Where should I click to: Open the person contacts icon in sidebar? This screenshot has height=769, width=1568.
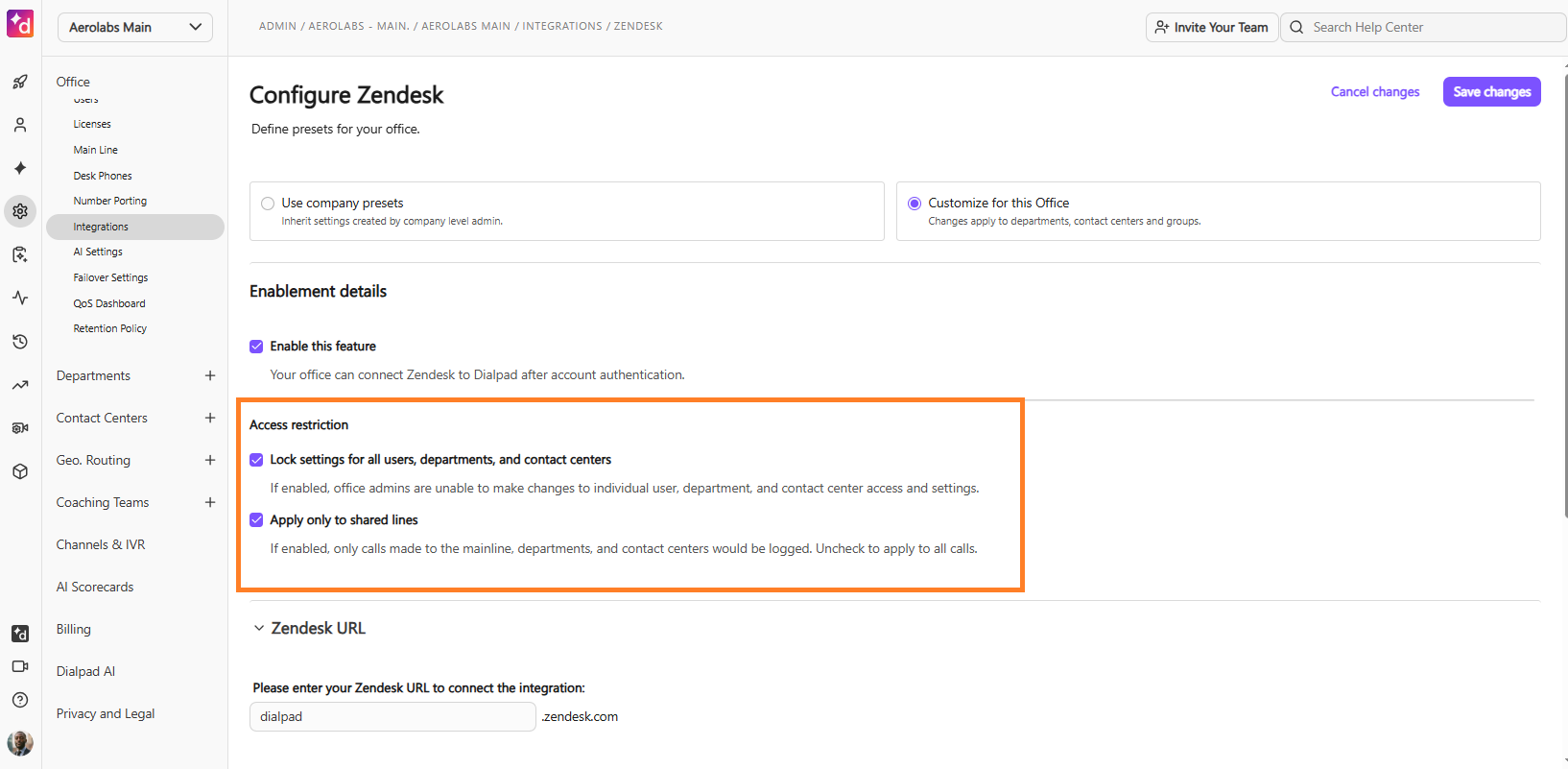pos(20,125)
